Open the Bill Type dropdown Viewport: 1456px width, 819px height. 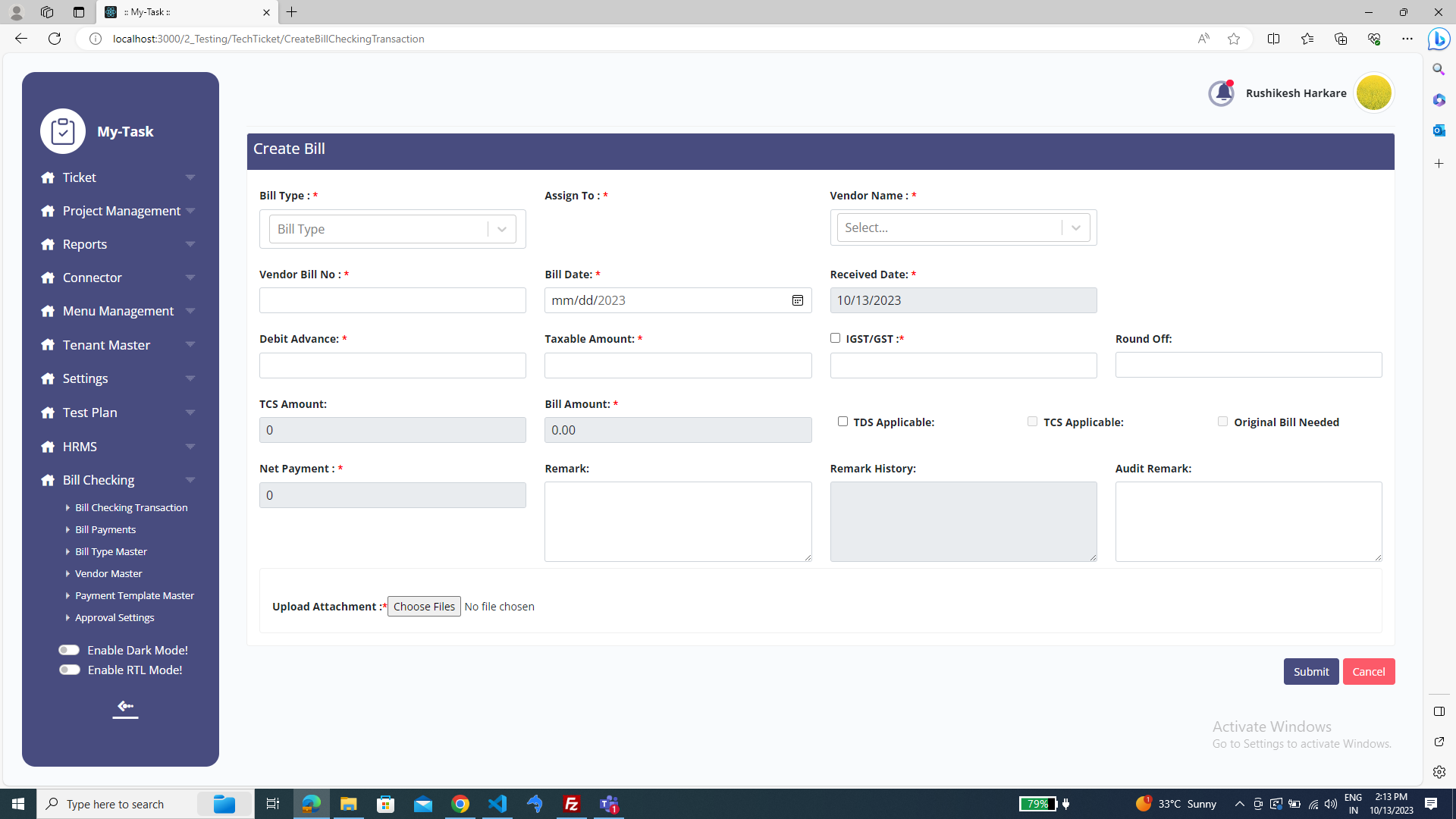point(392,229)
